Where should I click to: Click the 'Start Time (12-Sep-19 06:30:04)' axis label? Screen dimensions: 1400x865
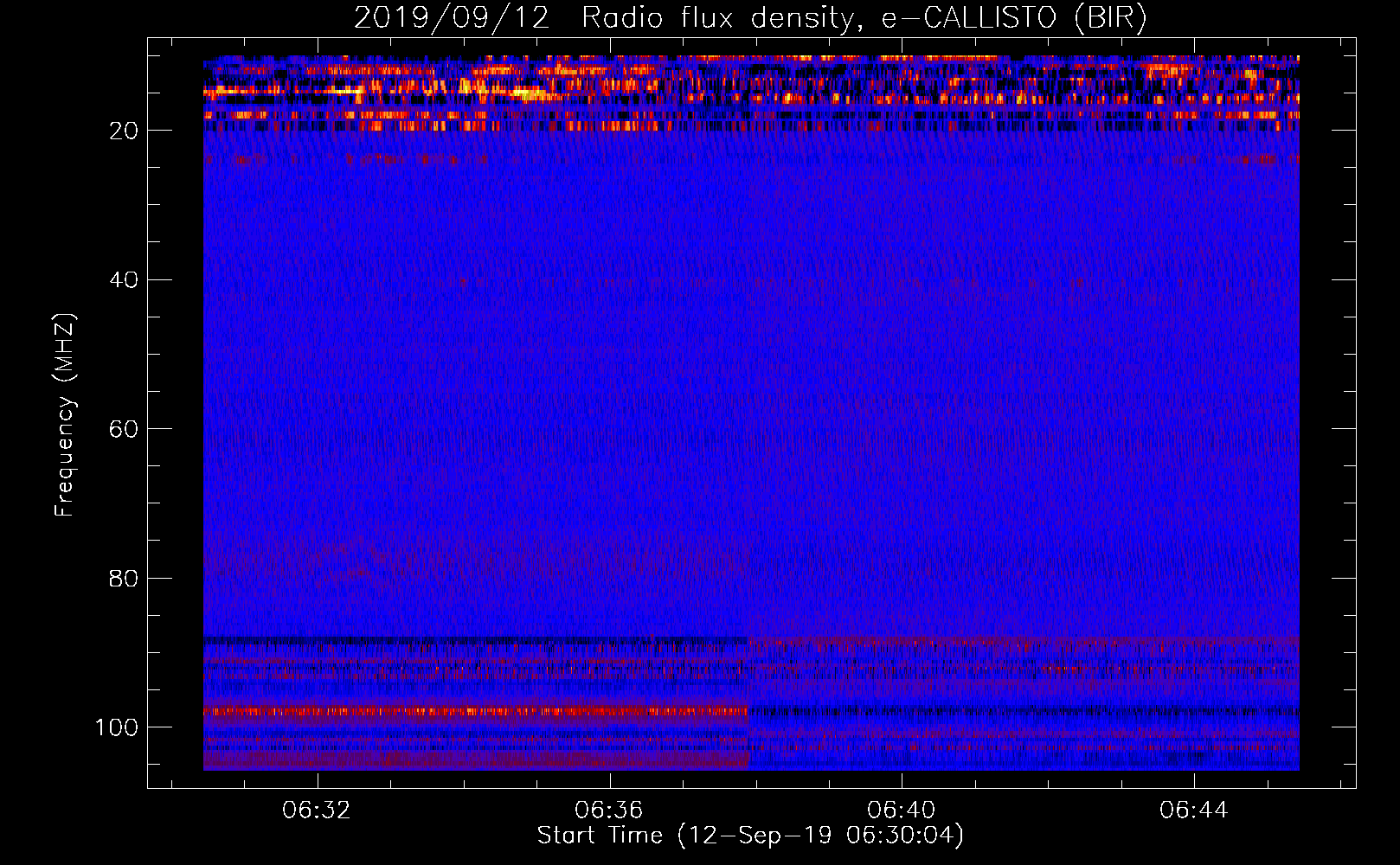click(x=750, y=836)
